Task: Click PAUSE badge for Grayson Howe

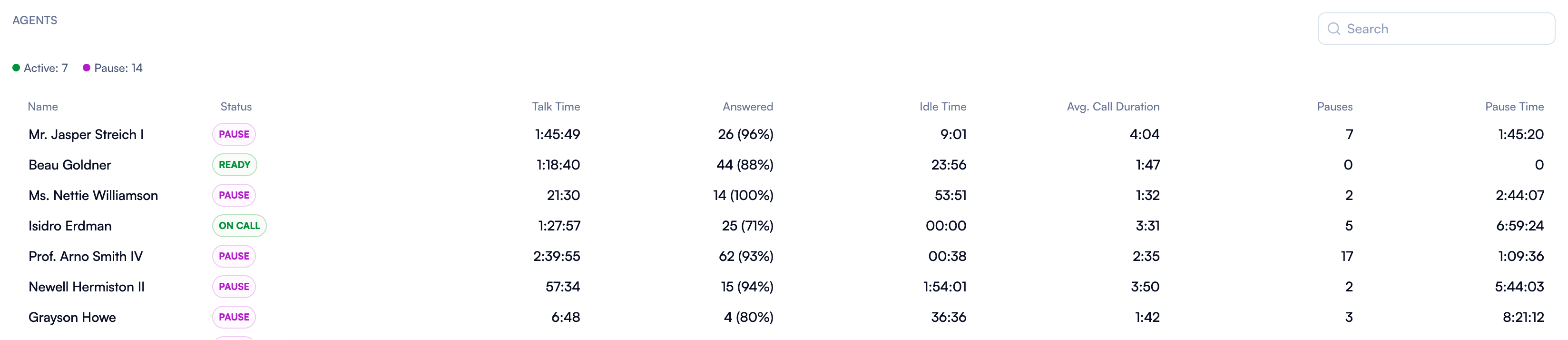Action: [x=234, y=317]
